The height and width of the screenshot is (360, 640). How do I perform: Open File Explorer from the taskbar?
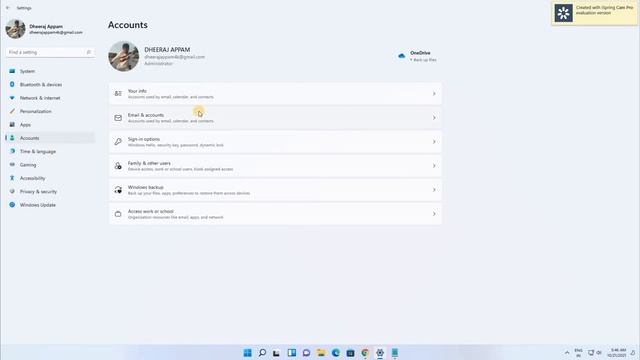pos(321,353)
